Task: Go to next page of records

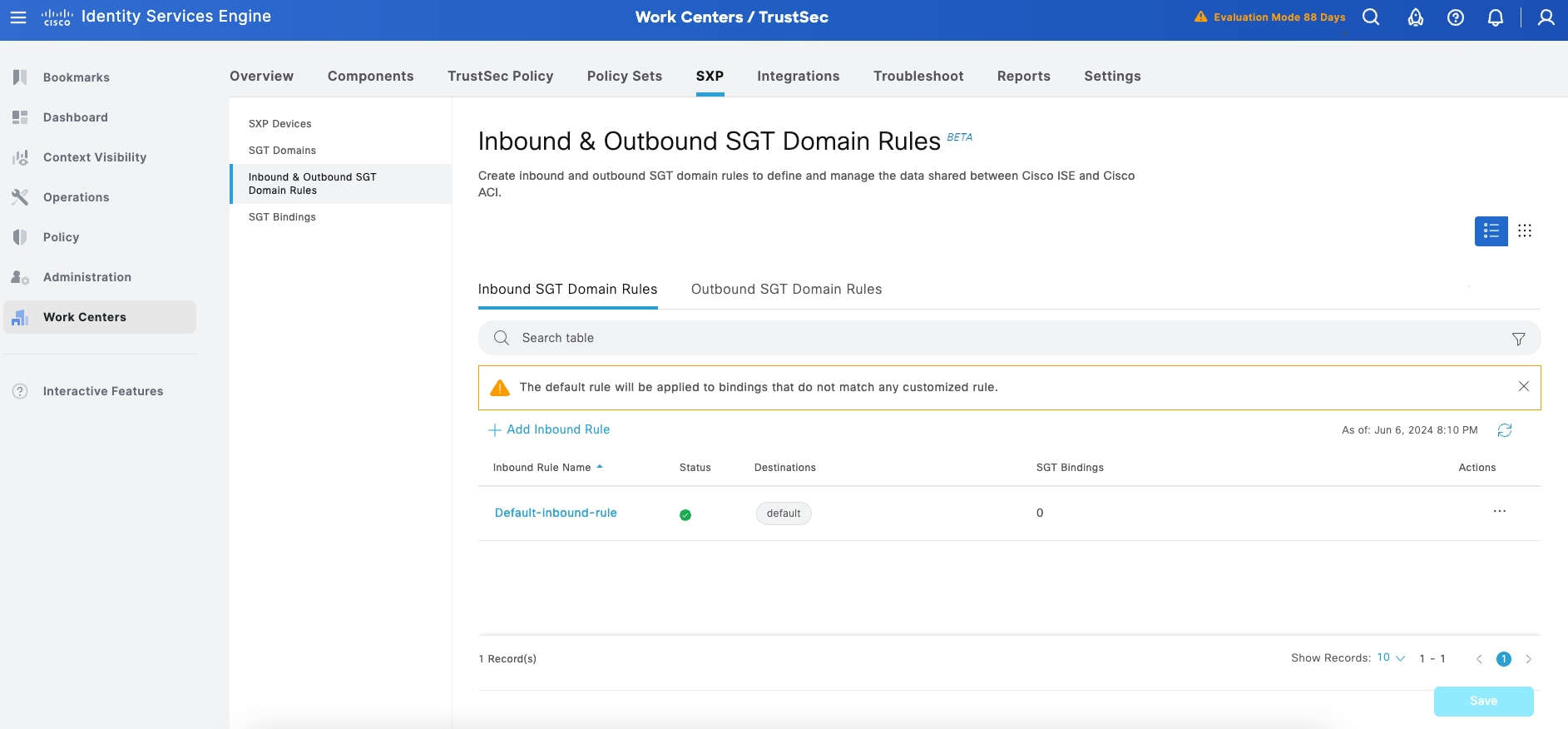Action: [1528, 659]
